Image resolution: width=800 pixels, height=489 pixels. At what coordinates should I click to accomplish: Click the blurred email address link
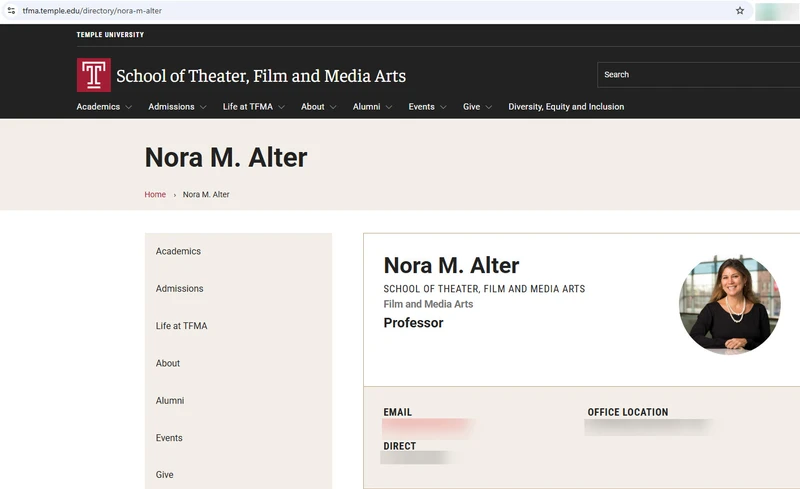click(428, 428)
